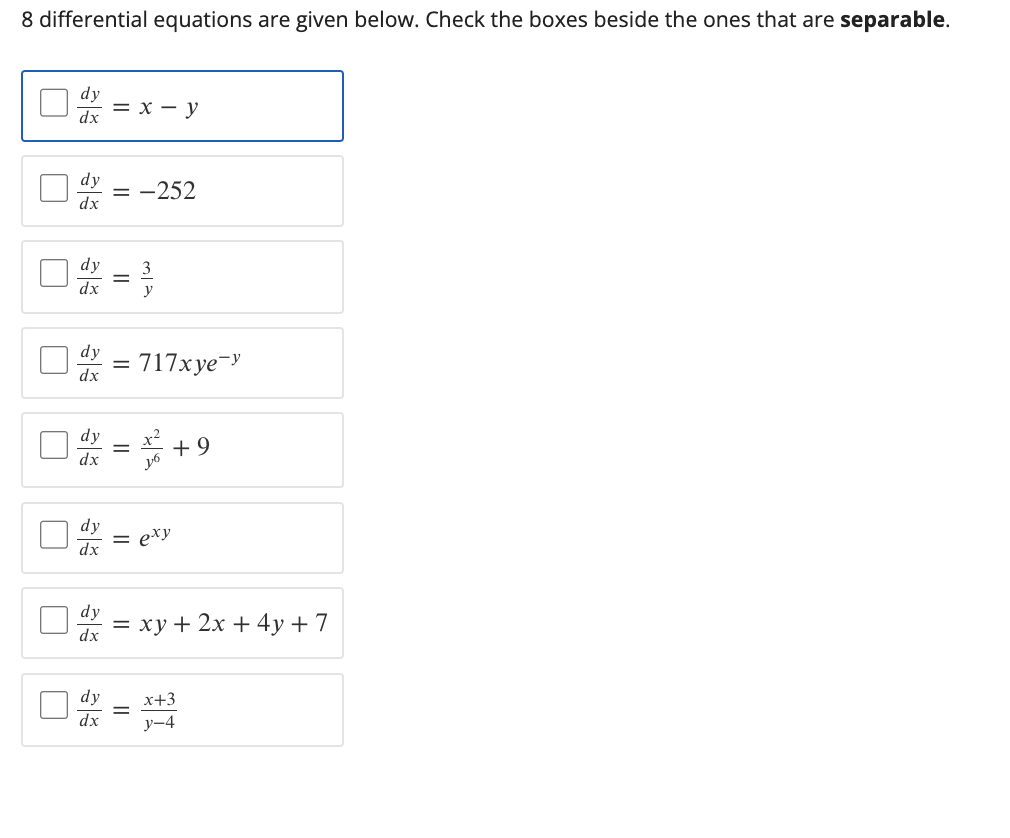This screenshot has height=838, width=1010.
Task: Check the box beside dy/dx = e^xy
Action: click(x=52, y=533)
